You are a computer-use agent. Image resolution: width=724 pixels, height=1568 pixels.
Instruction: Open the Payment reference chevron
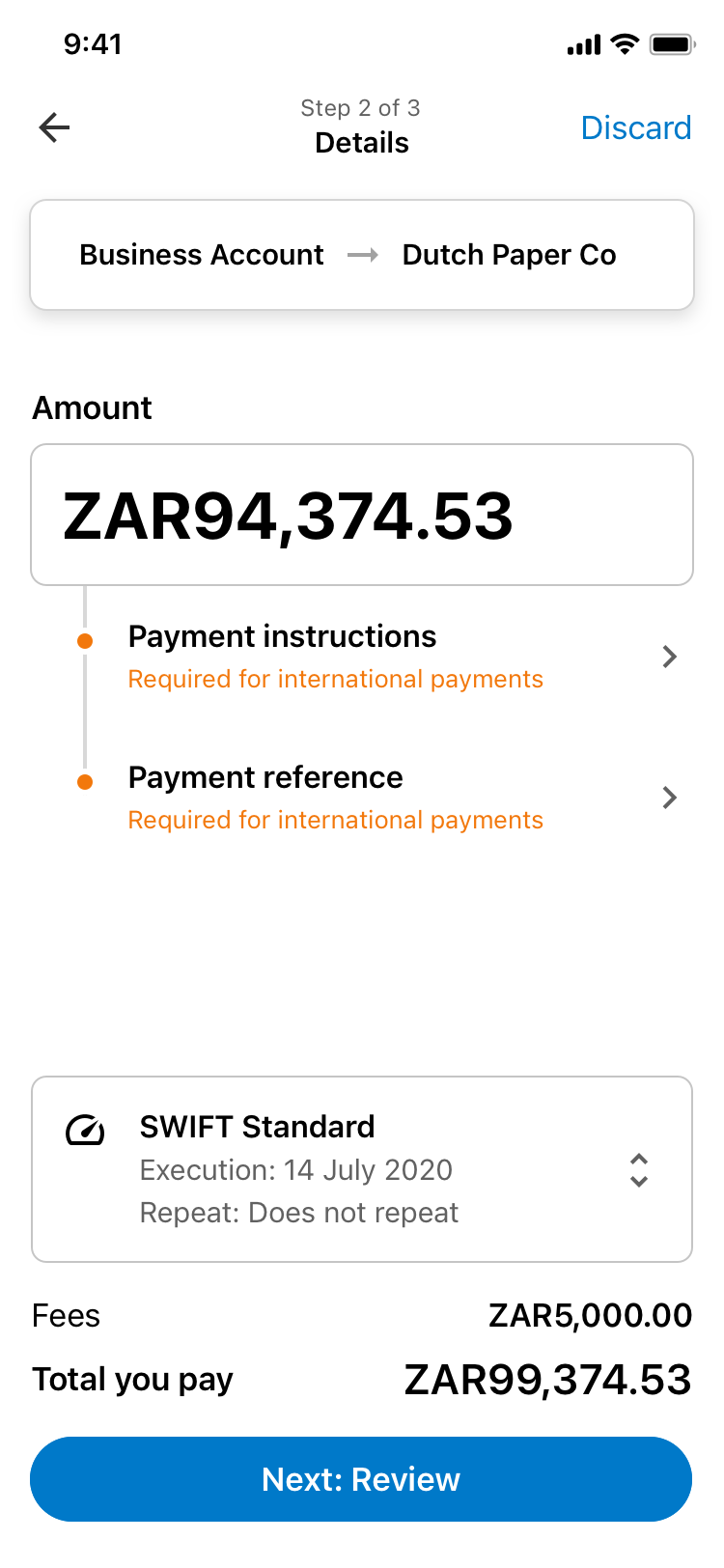[669, 798]
